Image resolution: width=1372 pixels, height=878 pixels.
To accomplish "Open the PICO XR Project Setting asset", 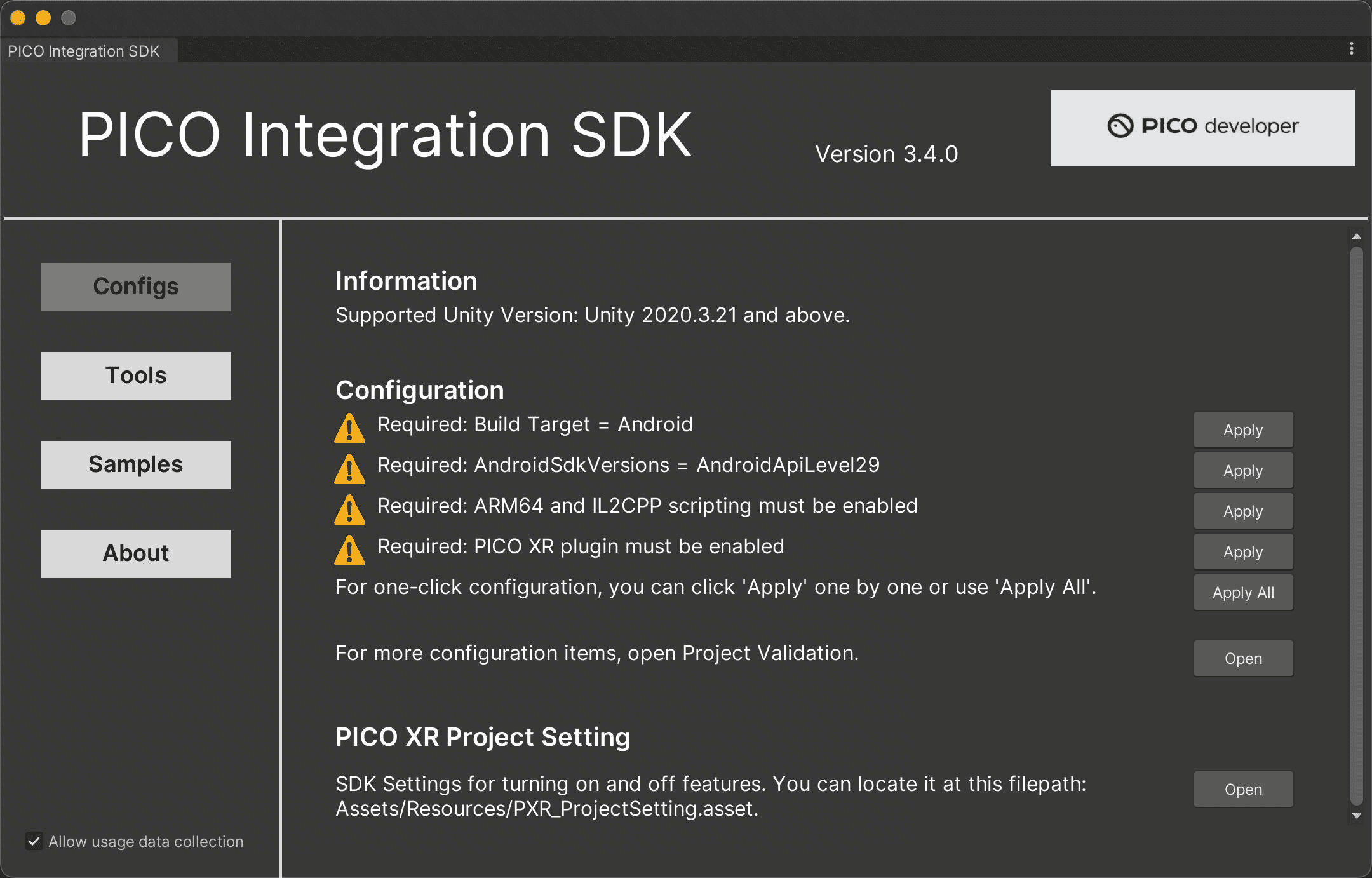I will (1243, 789).
